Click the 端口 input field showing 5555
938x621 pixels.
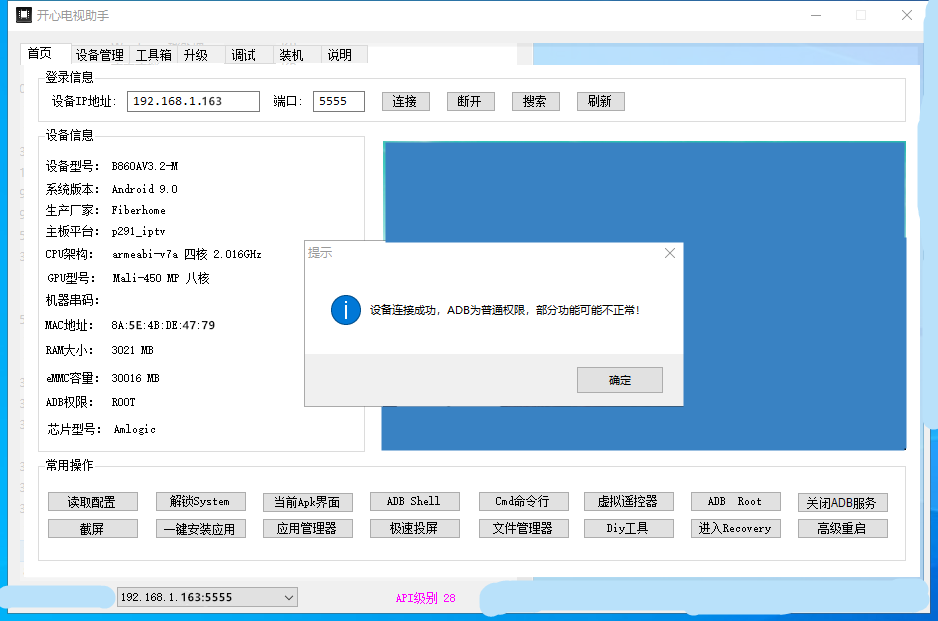(338, 101)
